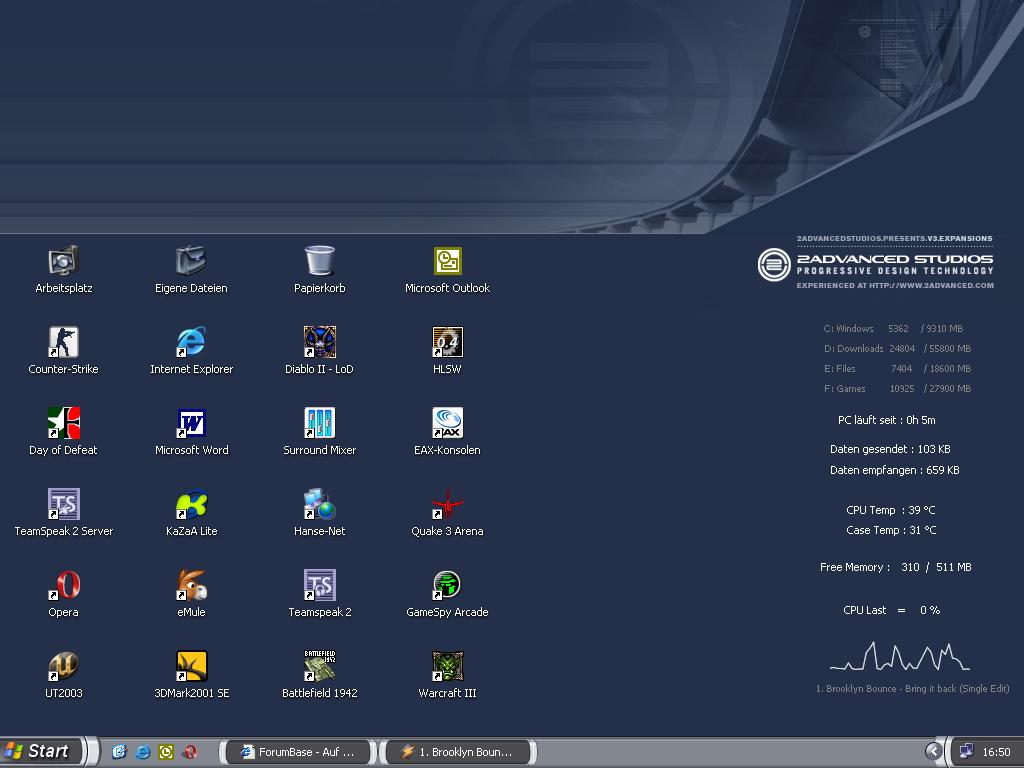1024x768 pixels.
Task: Click the Start button
Action: [x=40, y=752]
